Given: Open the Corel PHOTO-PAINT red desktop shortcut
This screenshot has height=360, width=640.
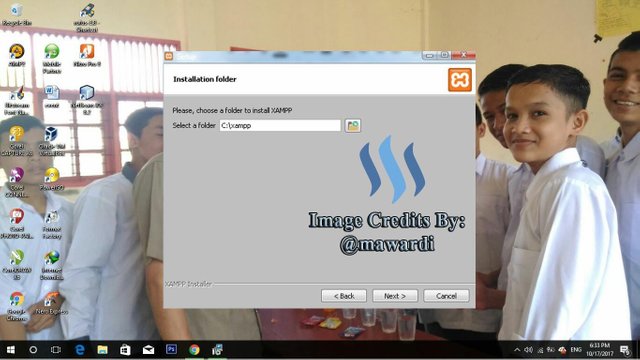Looking at the screenshot, I should click(17, 224).
